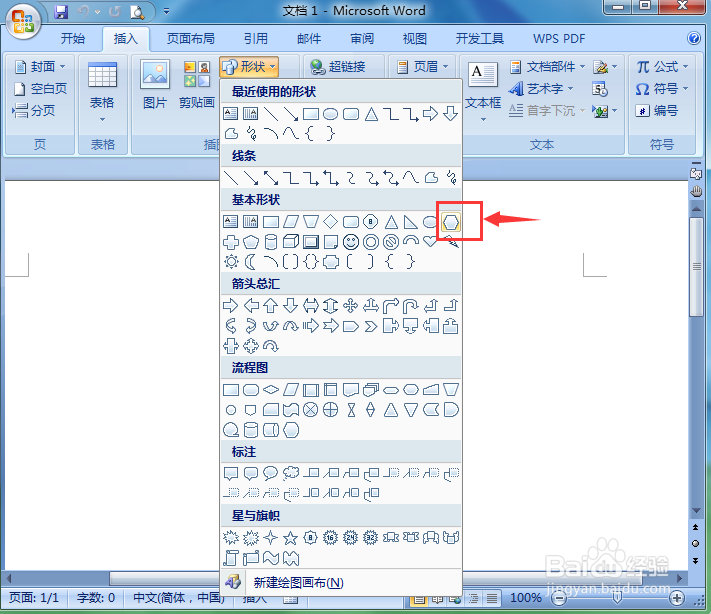The width and height of the screenshot is (711, 614).
Task: Pick the freeform line shape under Lines
Action: tap(431, 178)
